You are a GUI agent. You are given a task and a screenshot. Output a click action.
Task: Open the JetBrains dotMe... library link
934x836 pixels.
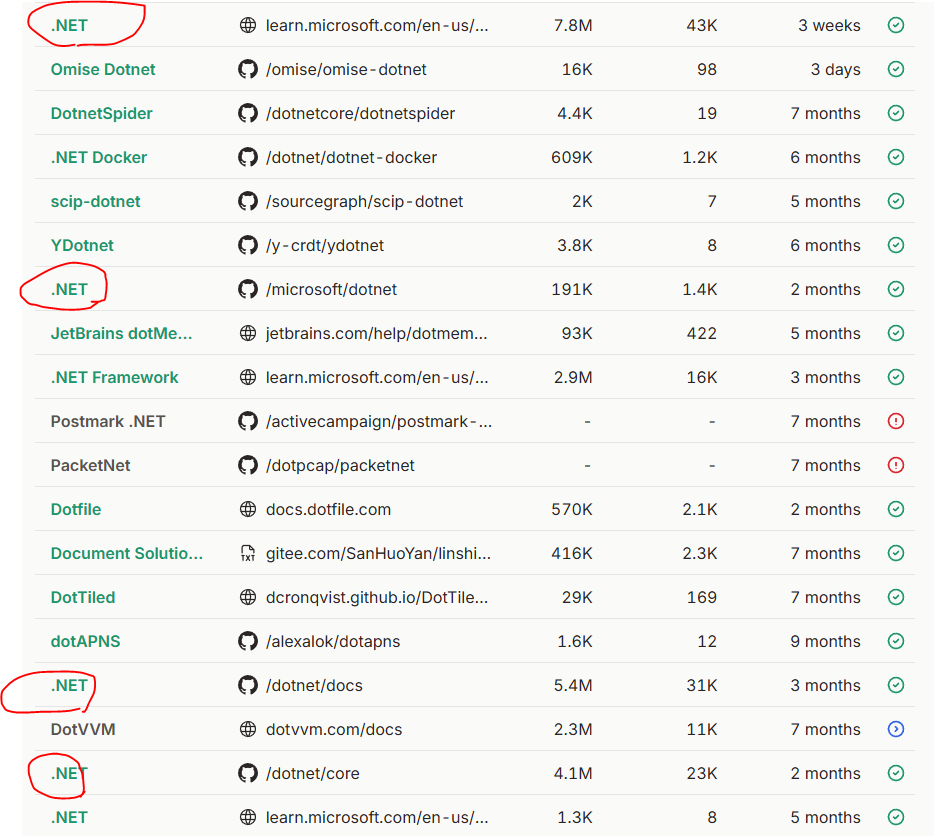click(x=122, y=333)
